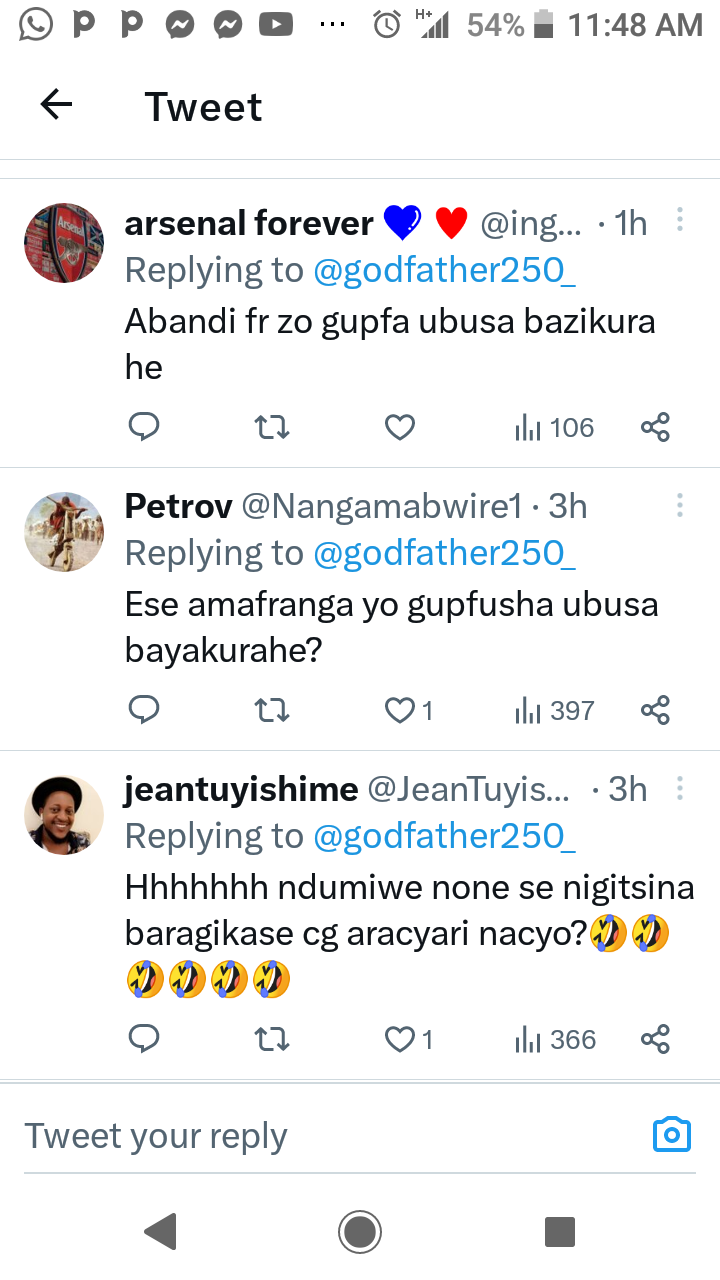720x1280 pixels.
Task: Open more options on jeantuyishime's tweet
Action: tap(680, 789)
